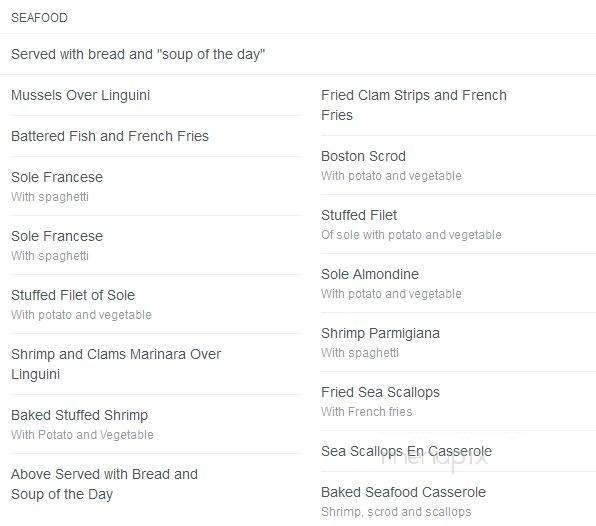This screenshot has height=526, width=596.
Task: Choose Baked Seafood Casserole item
Action: pos(403,492)
